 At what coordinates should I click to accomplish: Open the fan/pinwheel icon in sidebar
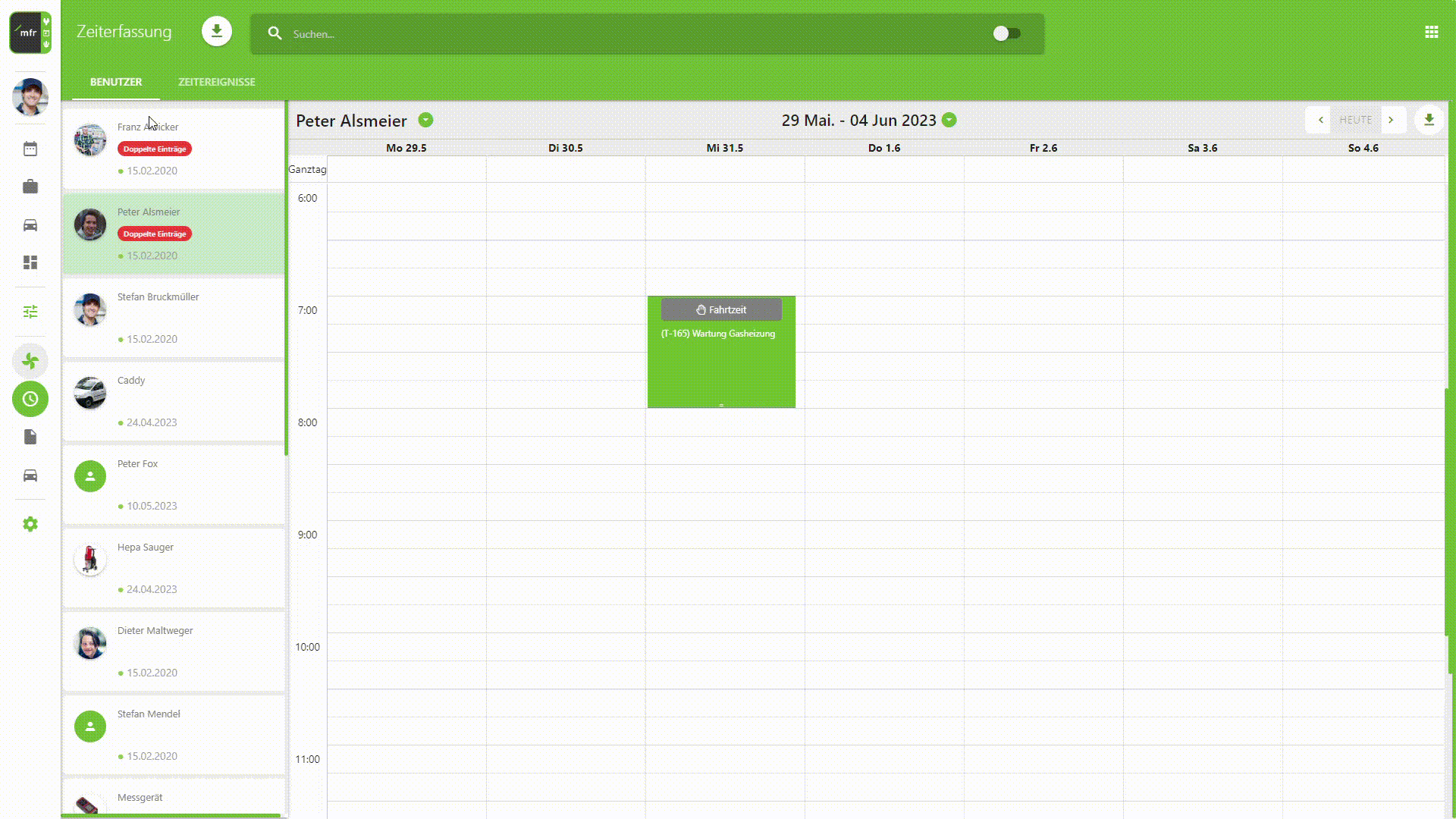tap(30, 361)
